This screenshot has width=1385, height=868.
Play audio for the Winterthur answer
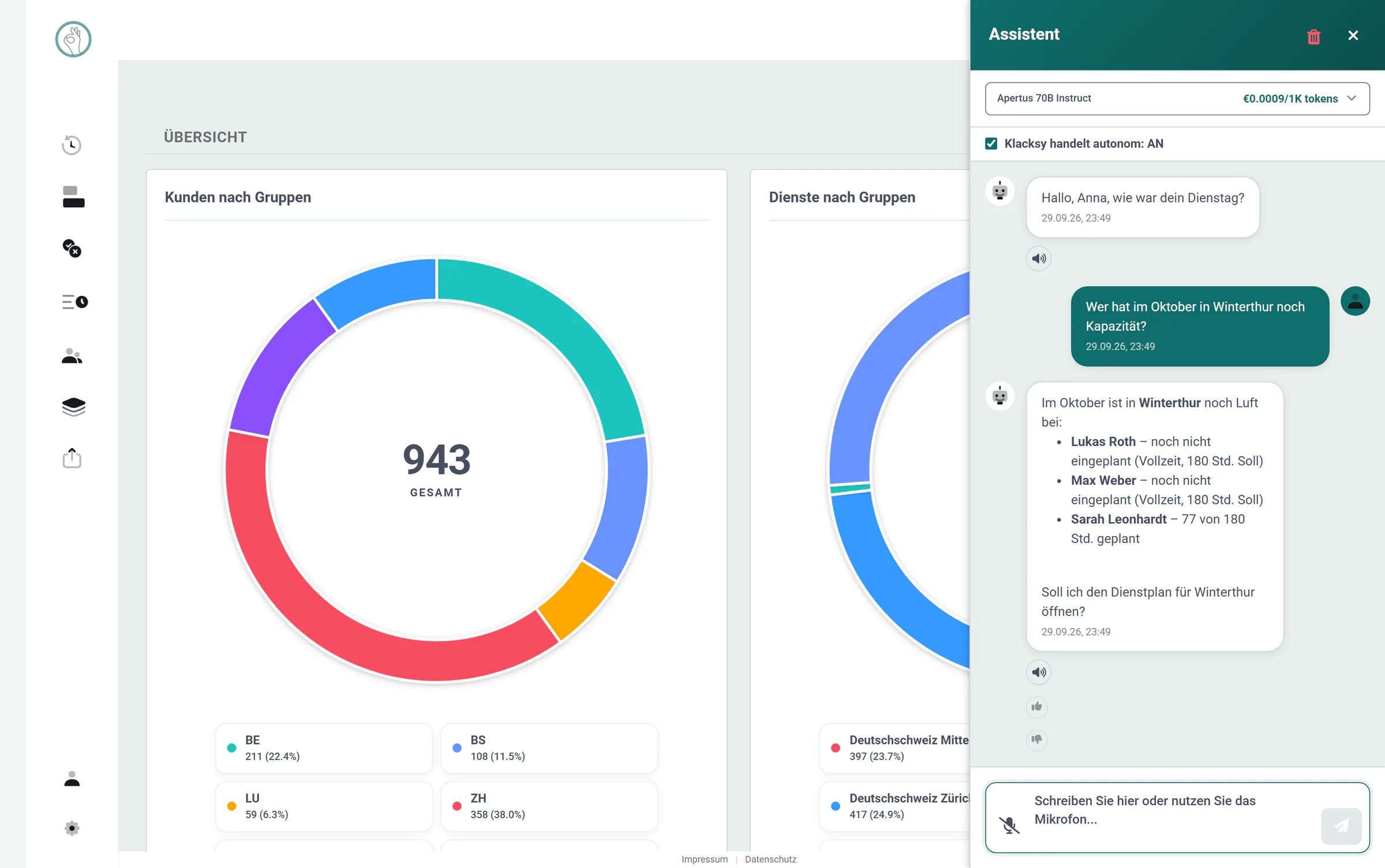(x=1039, y=672)
